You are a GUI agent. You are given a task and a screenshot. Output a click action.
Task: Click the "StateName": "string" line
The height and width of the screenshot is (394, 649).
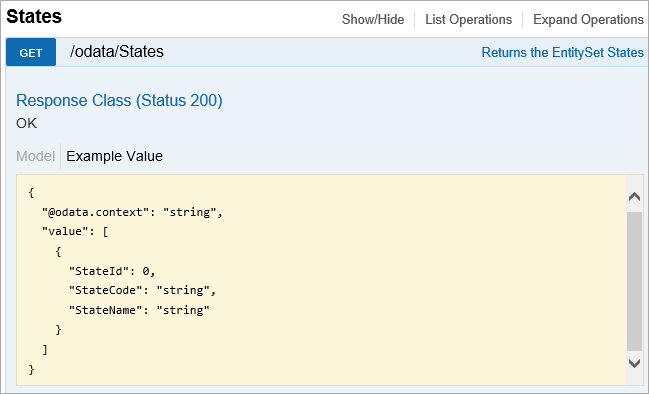139,310
